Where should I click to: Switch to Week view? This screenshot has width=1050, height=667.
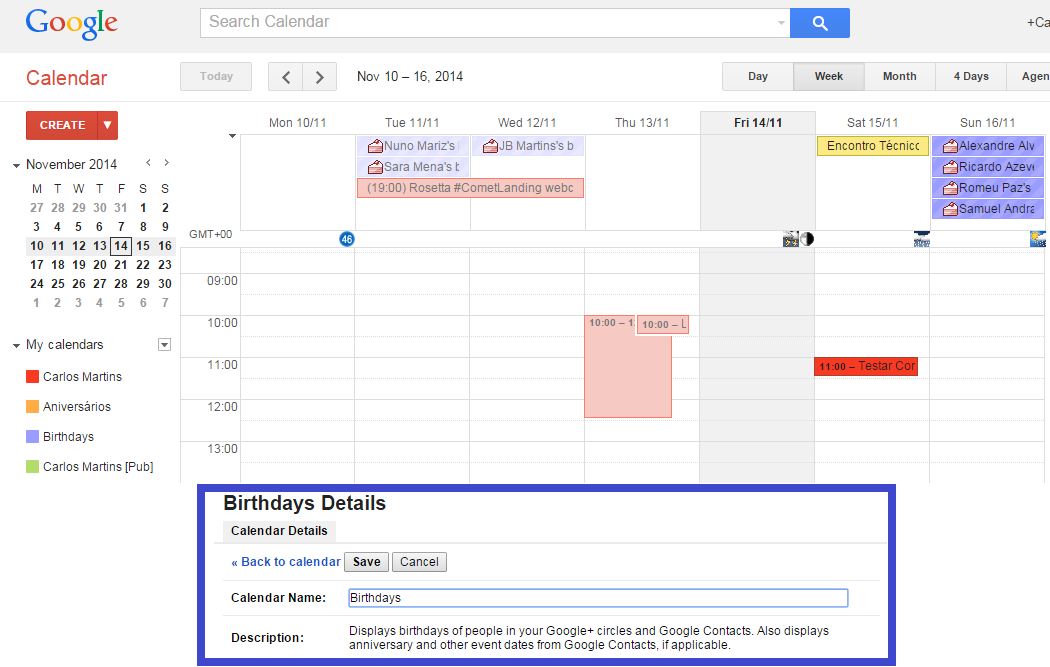(829, 76)
